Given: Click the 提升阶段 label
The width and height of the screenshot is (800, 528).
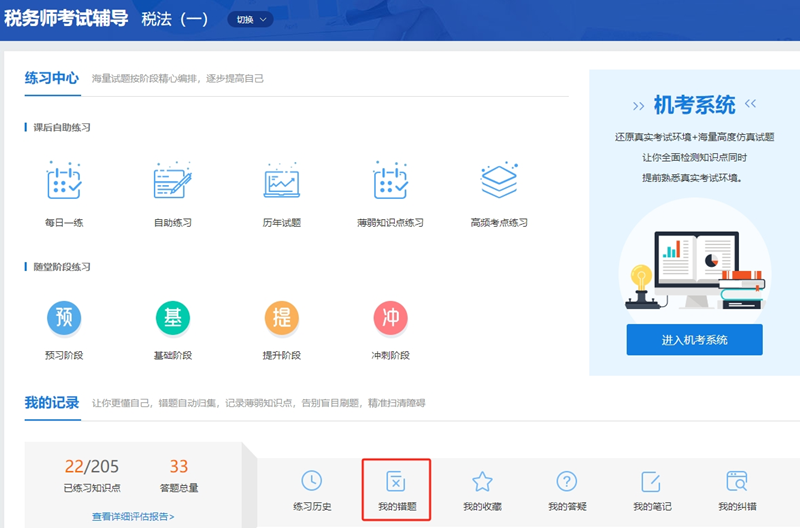Looking at the screenshot, I should click(282, 355).
